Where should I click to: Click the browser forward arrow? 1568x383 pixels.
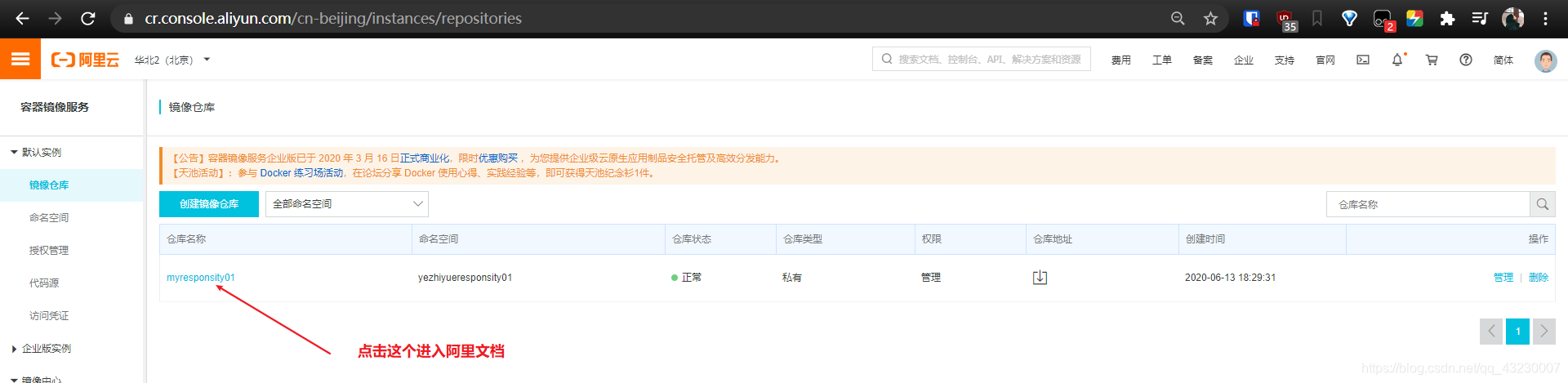55,18
